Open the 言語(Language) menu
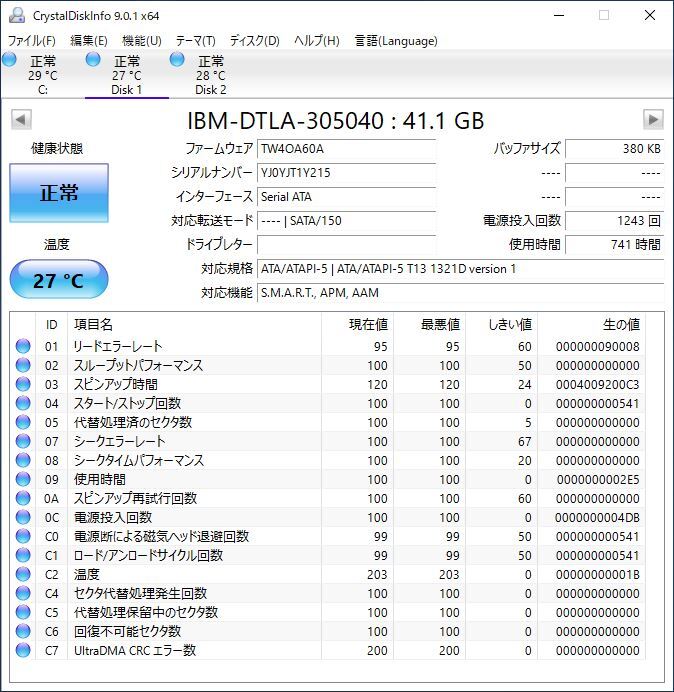 pyautogui.click(x=396, y=41)
